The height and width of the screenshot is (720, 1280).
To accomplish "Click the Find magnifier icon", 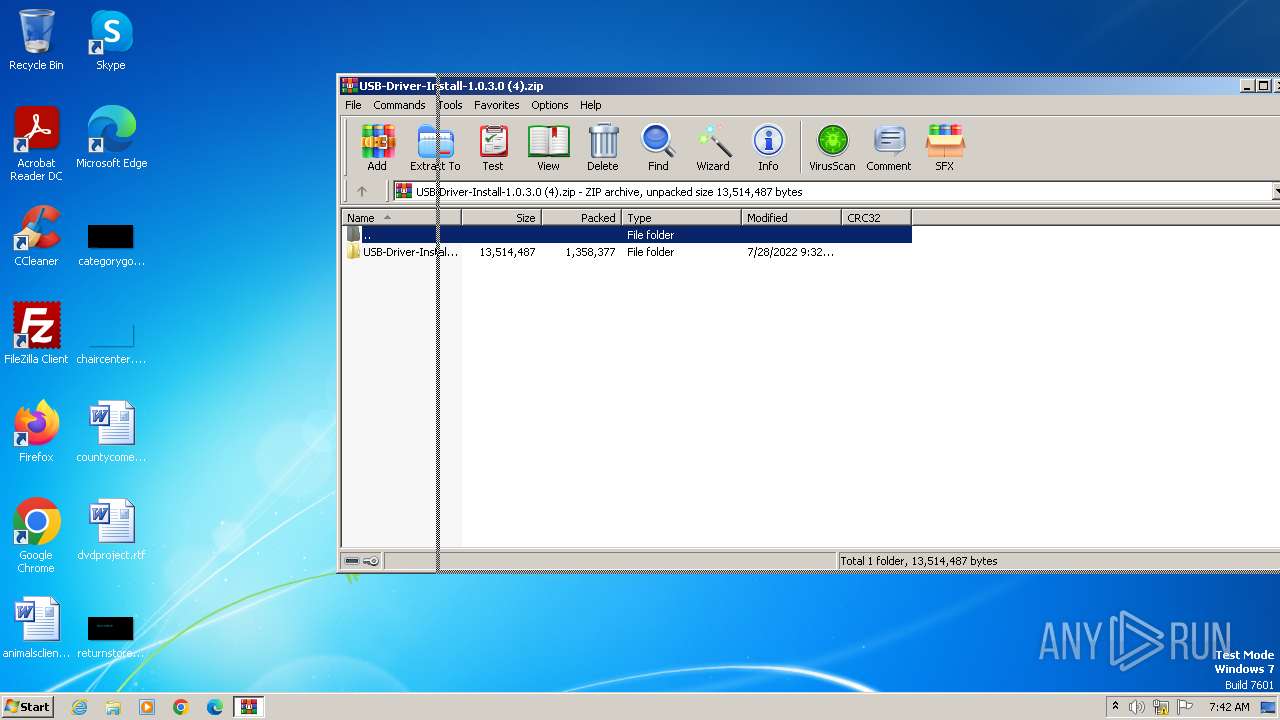I will 658,148.
